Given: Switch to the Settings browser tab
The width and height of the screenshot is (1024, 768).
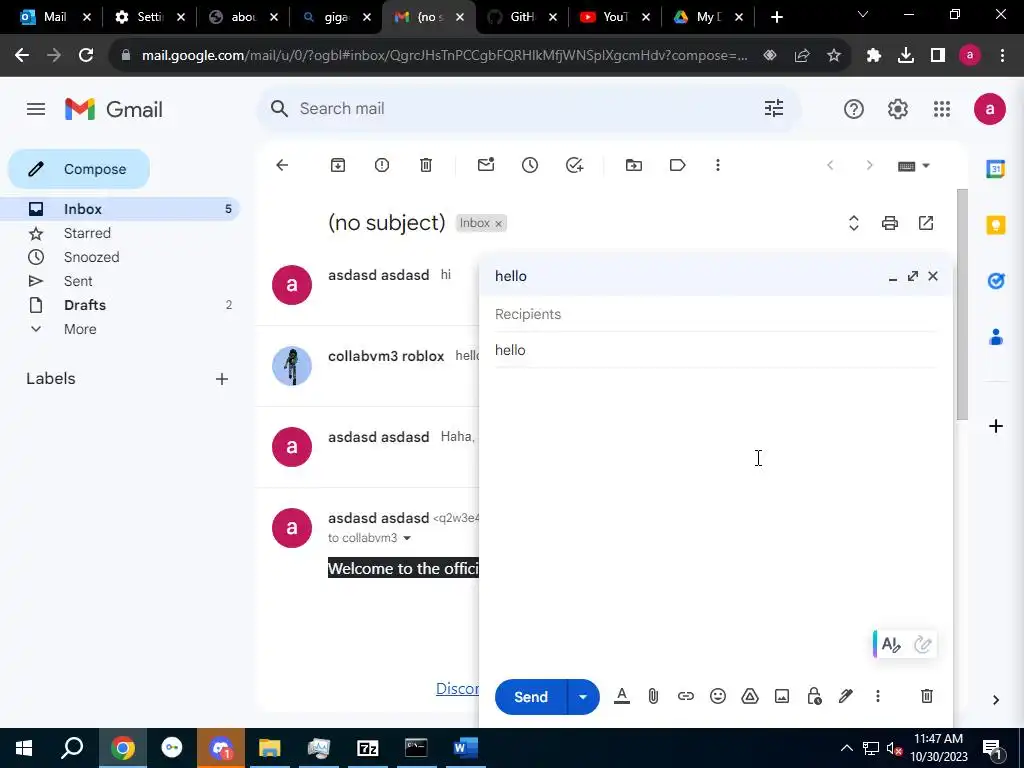Looking at the screenshot, I should point(150,17).
